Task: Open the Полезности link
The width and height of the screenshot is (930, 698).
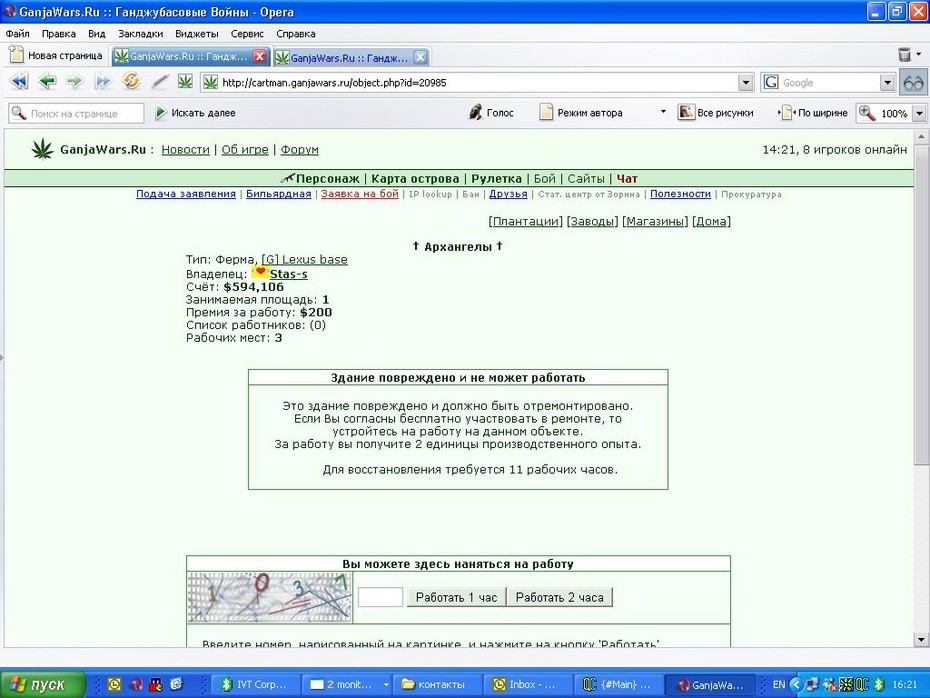Action: [680, 194]
